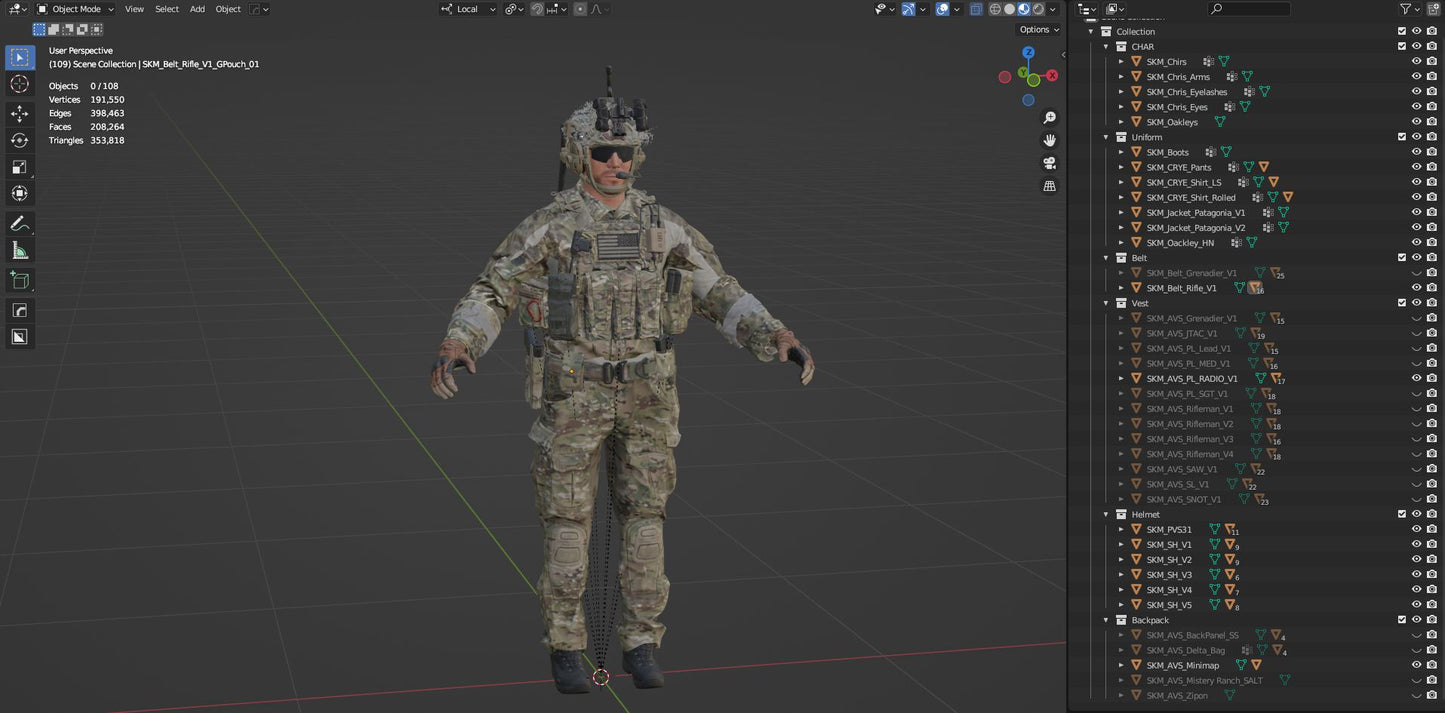
Task: Switch to orthographic view with grid icon
Action: 1049,186
